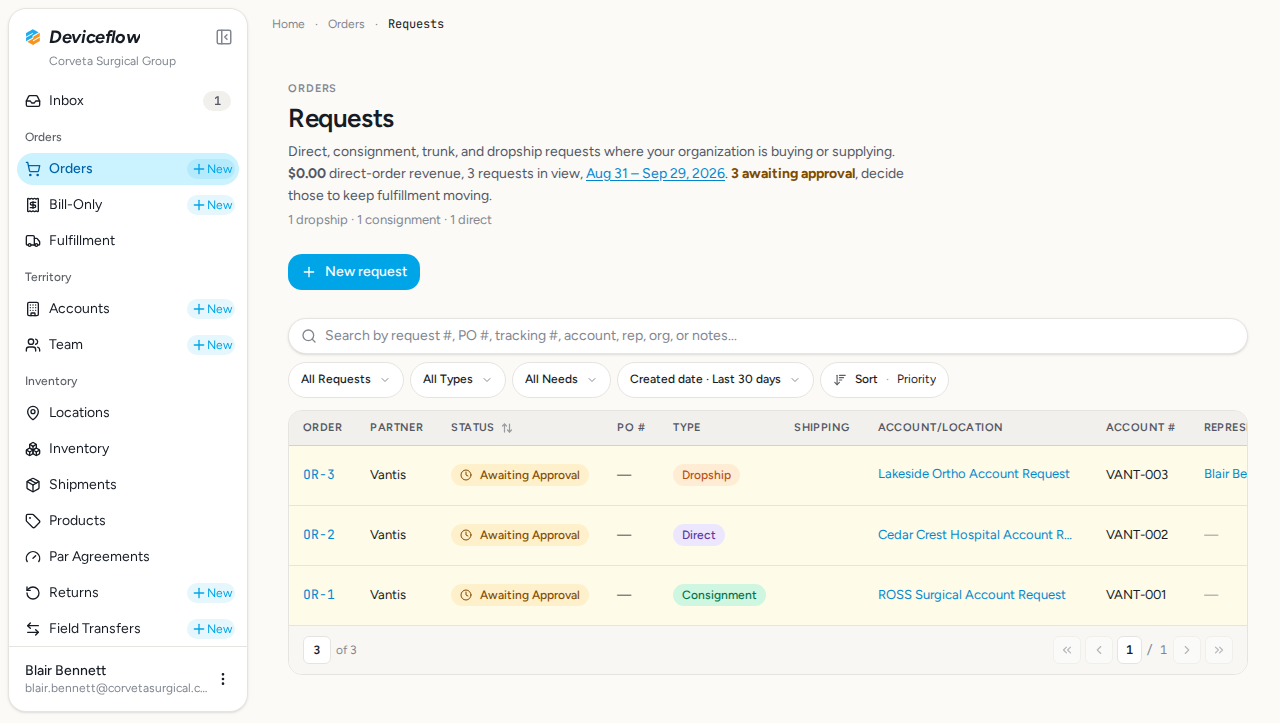The image size is (1280, 723).
Task: Navigate to Inventory in the sidebar
Action: pyautogui.click(x=128, y=449)
